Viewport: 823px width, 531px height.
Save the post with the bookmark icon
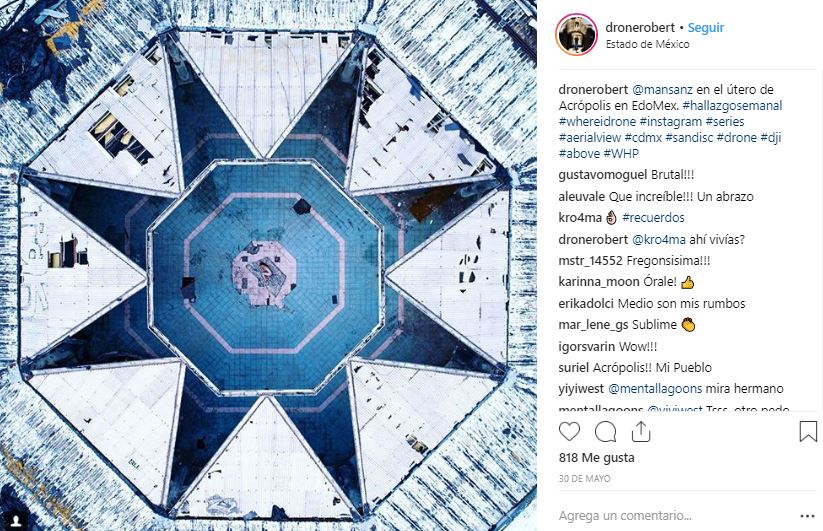[808, 432]
